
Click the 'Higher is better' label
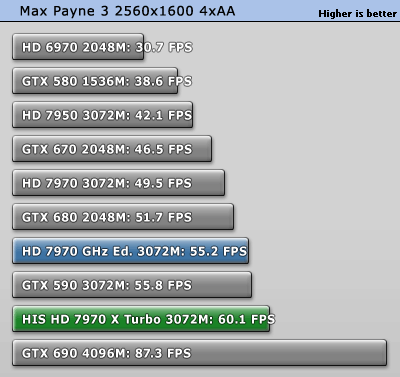[357, 14]
